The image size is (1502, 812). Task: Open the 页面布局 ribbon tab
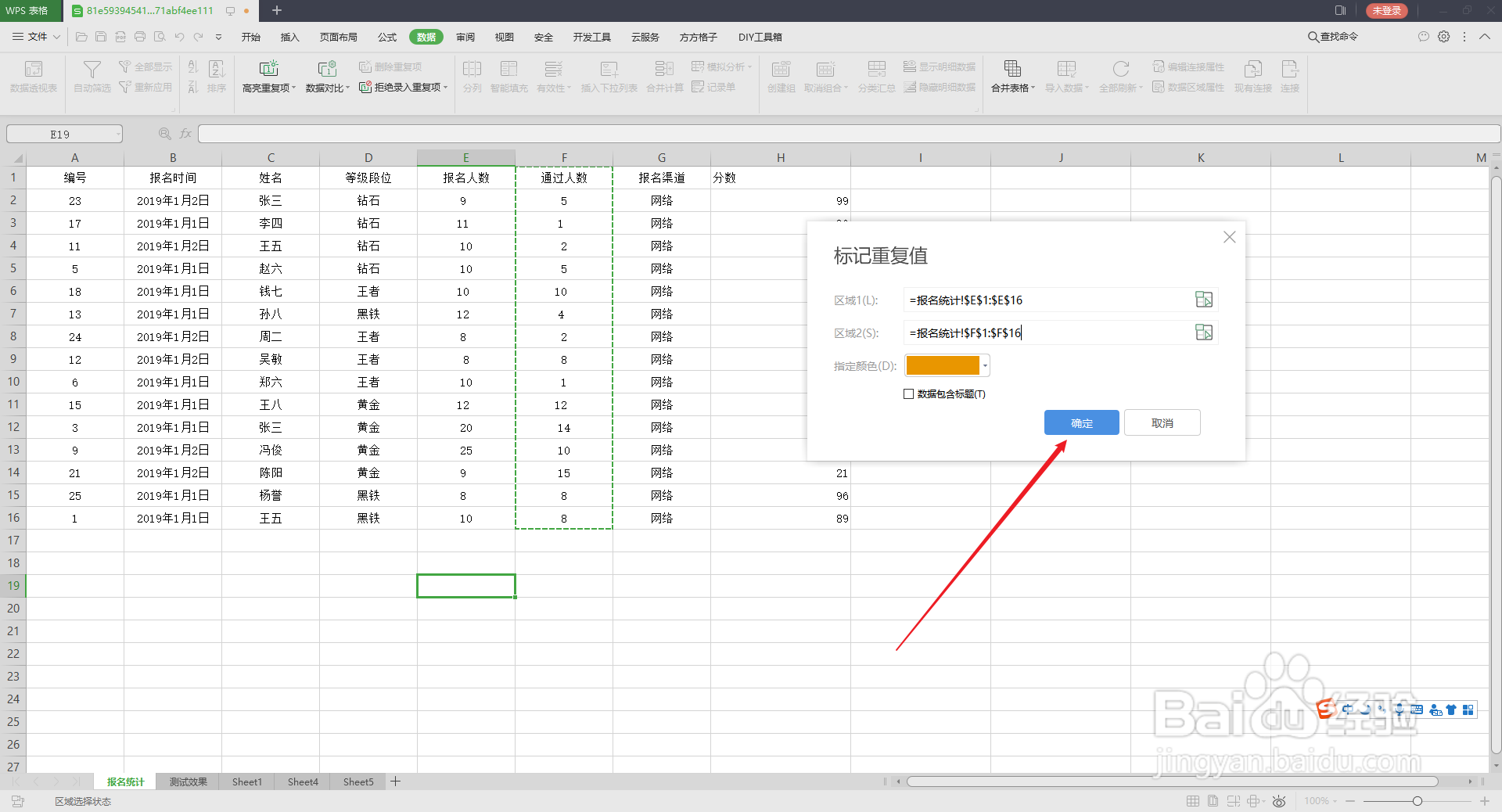pyautogui.click(x=338, y=37)
